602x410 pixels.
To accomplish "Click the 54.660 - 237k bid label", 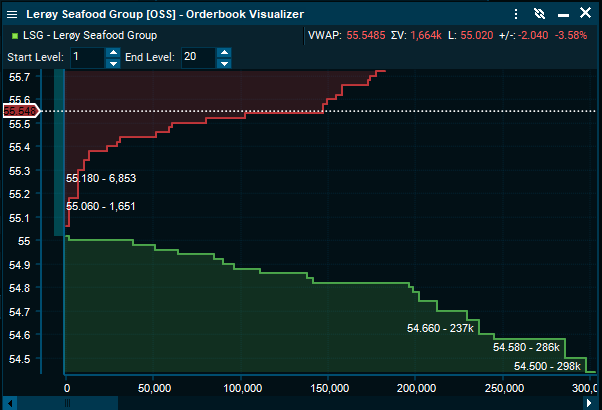I will 440,327.
